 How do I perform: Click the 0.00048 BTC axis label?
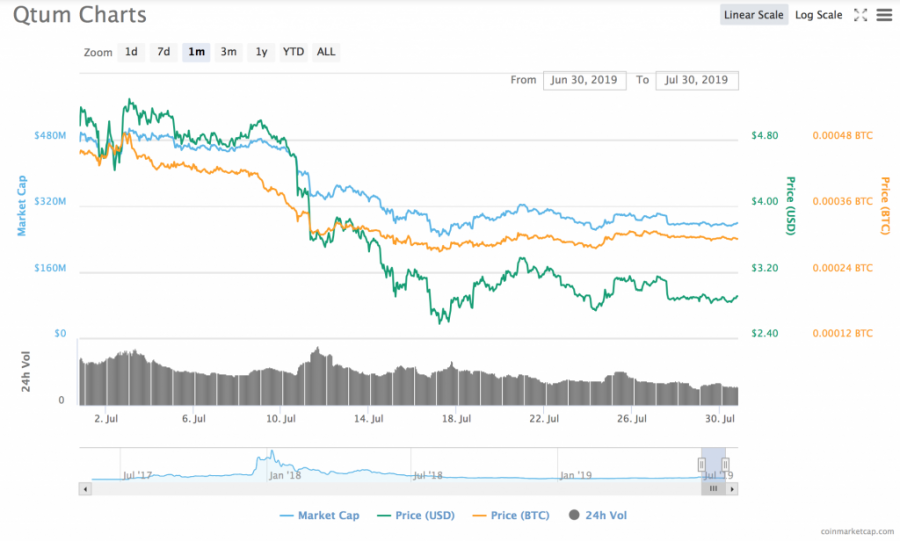click(x=842, y=136)
